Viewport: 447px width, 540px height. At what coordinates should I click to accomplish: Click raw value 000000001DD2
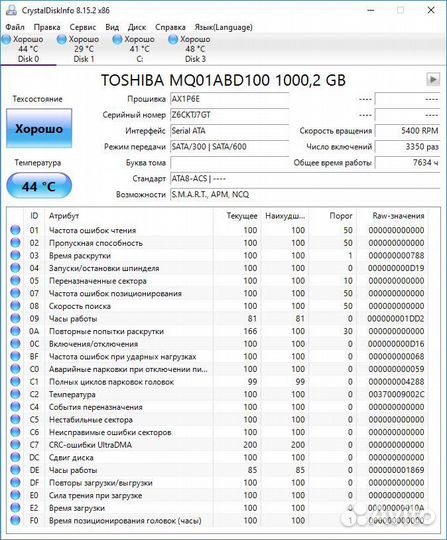coord(396,319)
